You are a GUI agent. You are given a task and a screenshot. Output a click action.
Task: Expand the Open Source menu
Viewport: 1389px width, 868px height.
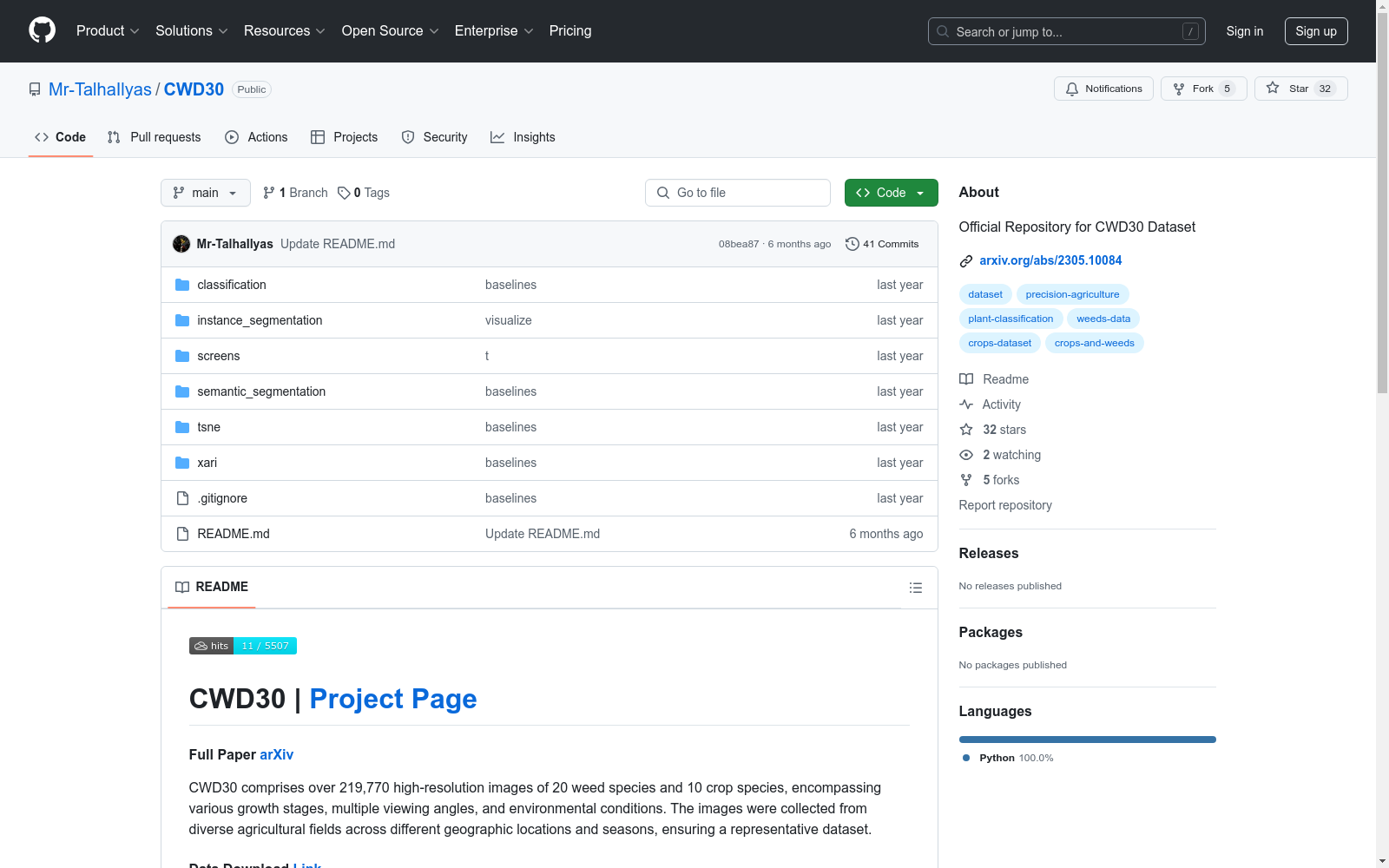tap(391, 30)
